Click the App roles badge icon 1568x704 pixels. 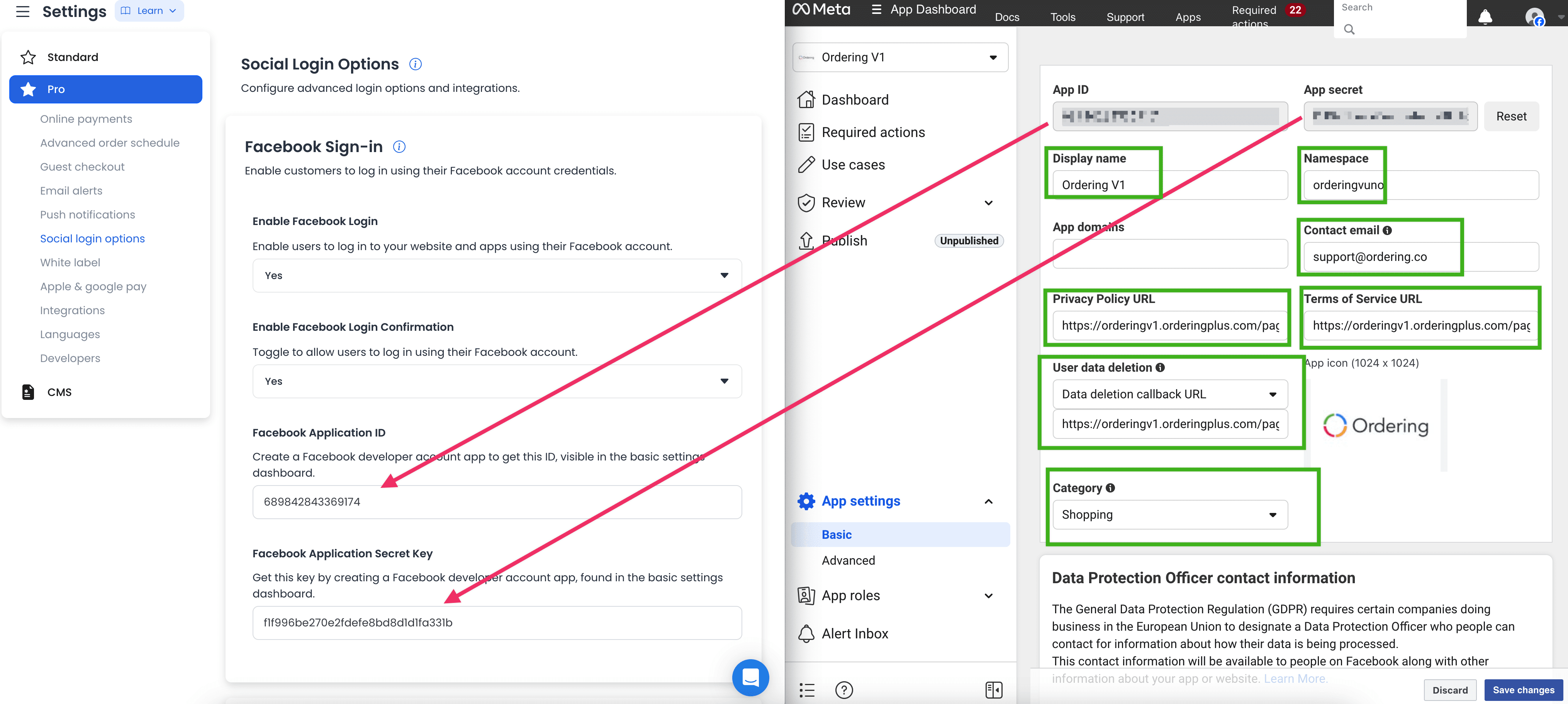tap(806, 596)
